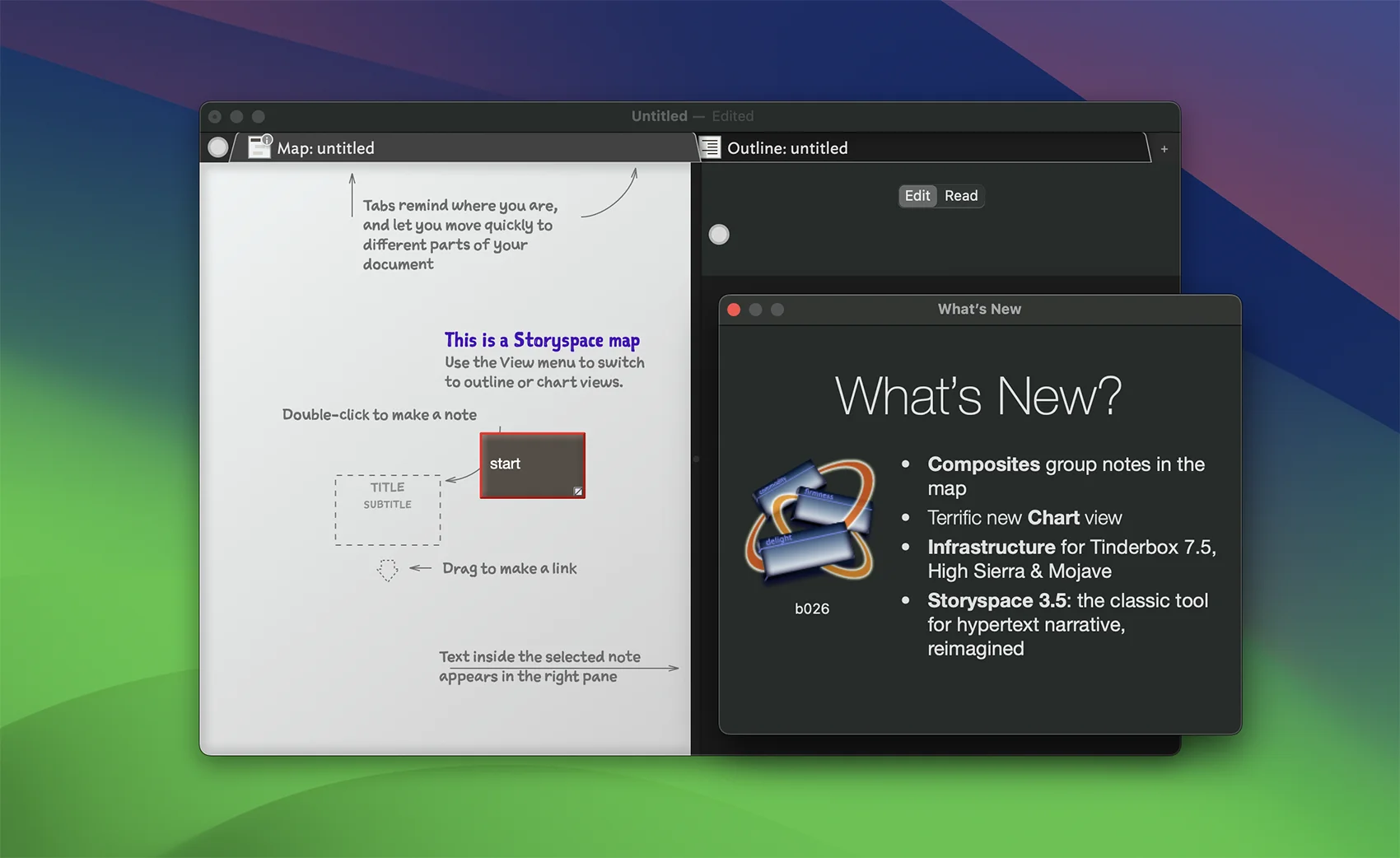Viewport: 1400px width, 858px height.
Task: Minimize the What's New window
Action: pyautogui.click(x=755, y=310)
